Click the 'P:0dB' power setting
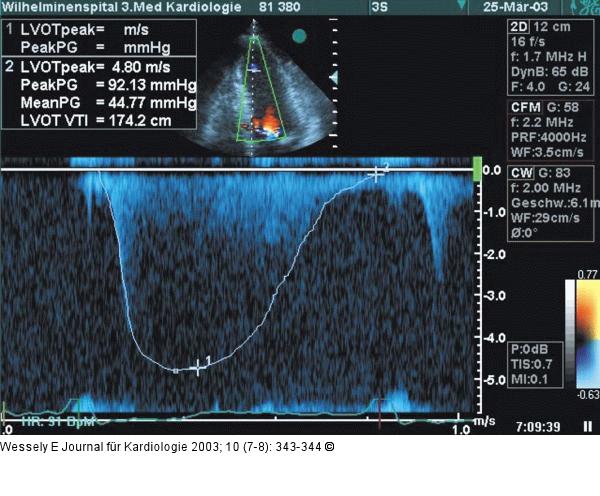Viewport: 600px width, 496px height. coord(530,349)
